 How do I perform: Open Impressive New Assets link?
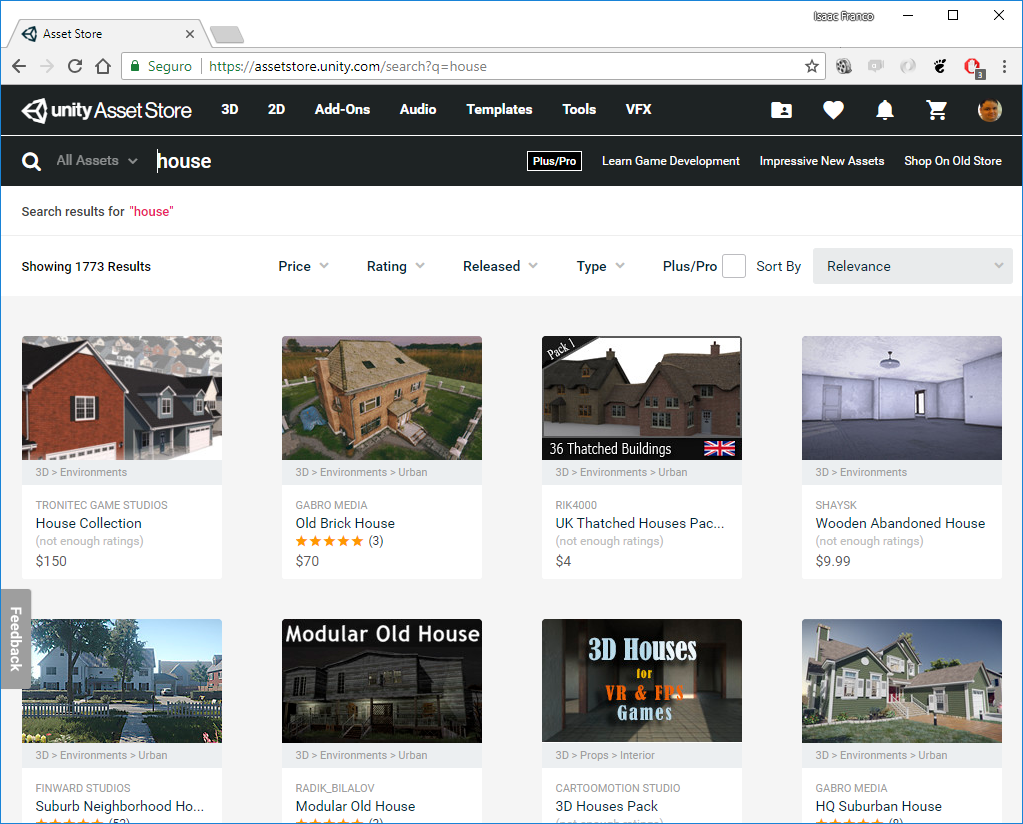(x=821, y=161)
